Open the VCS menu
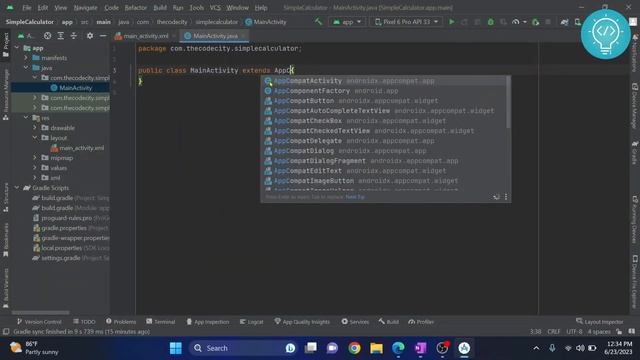 click(x=215, y=8)
